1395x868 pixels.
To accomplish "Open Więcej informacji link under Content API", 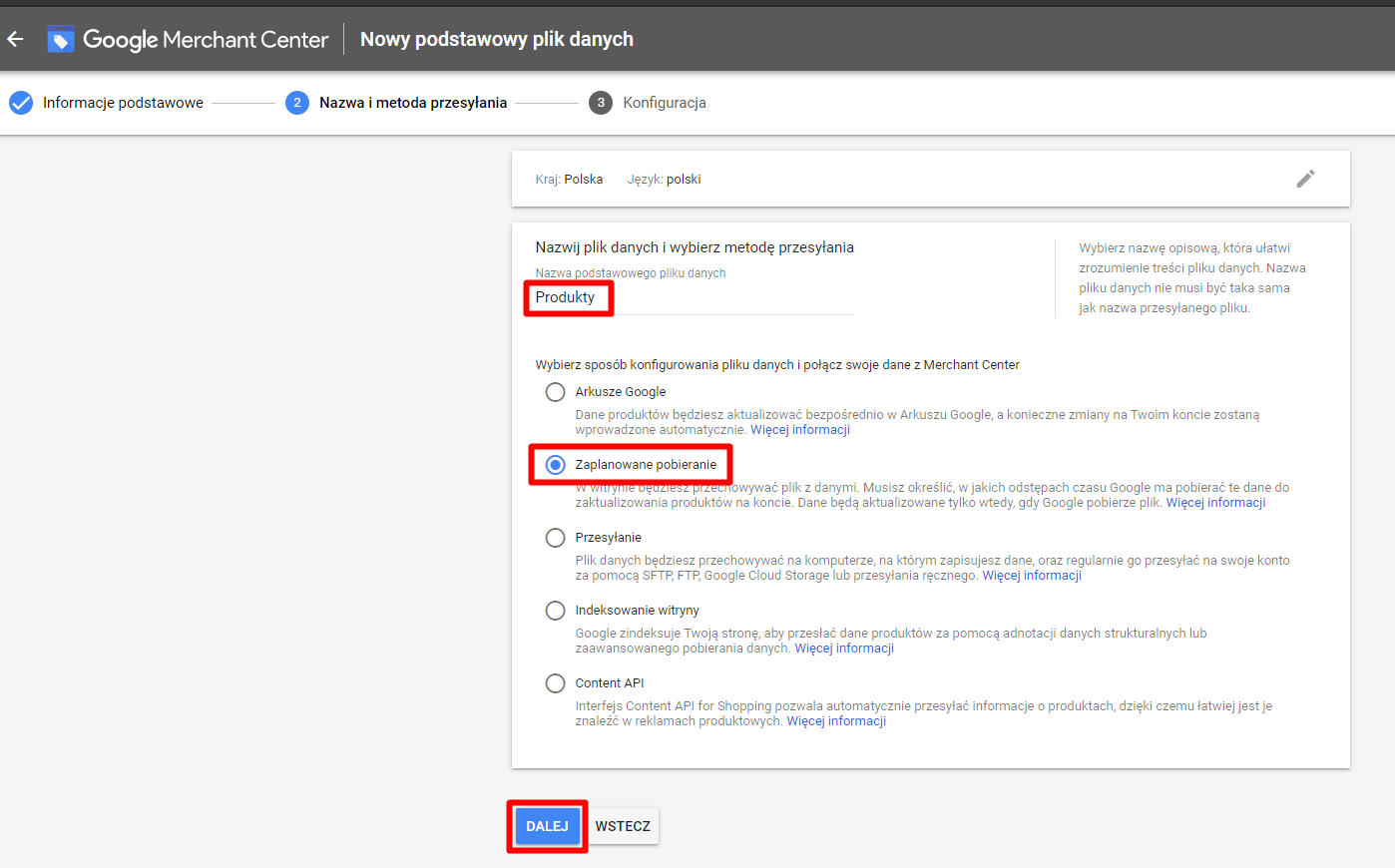I will coord(836,721).
